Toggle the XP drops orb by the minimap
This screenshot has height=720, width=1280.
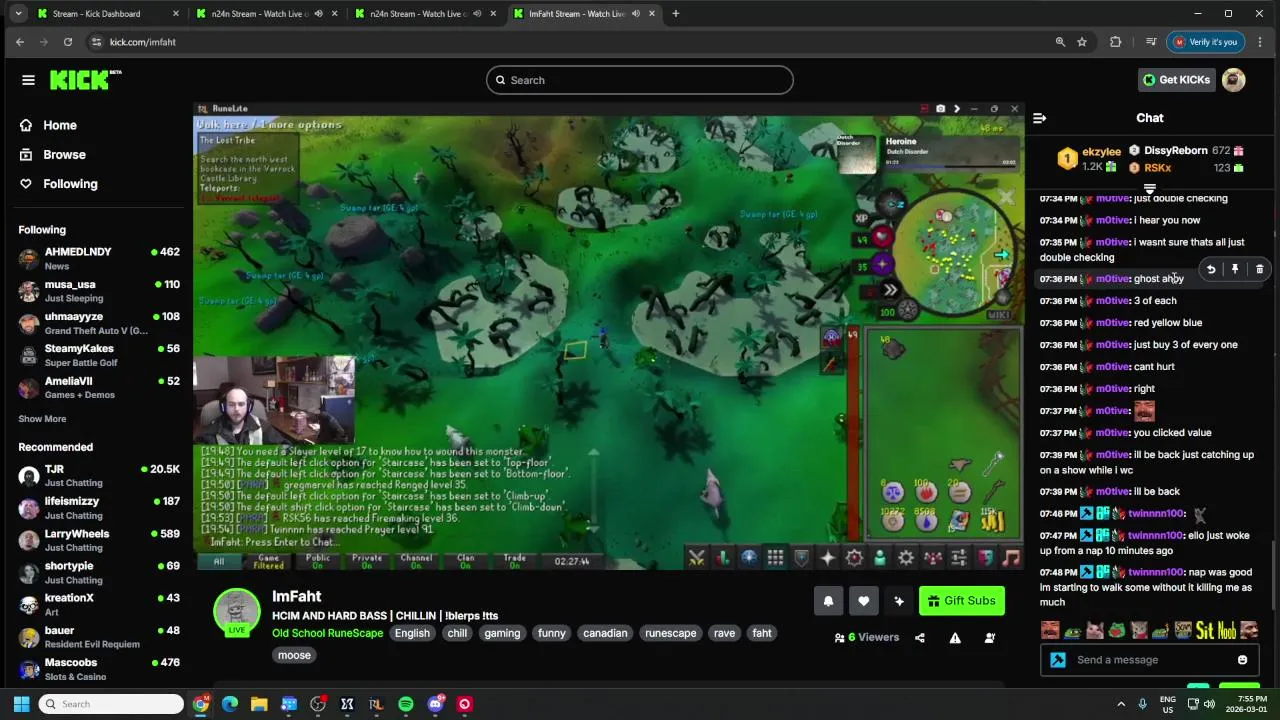coord(861,218)
